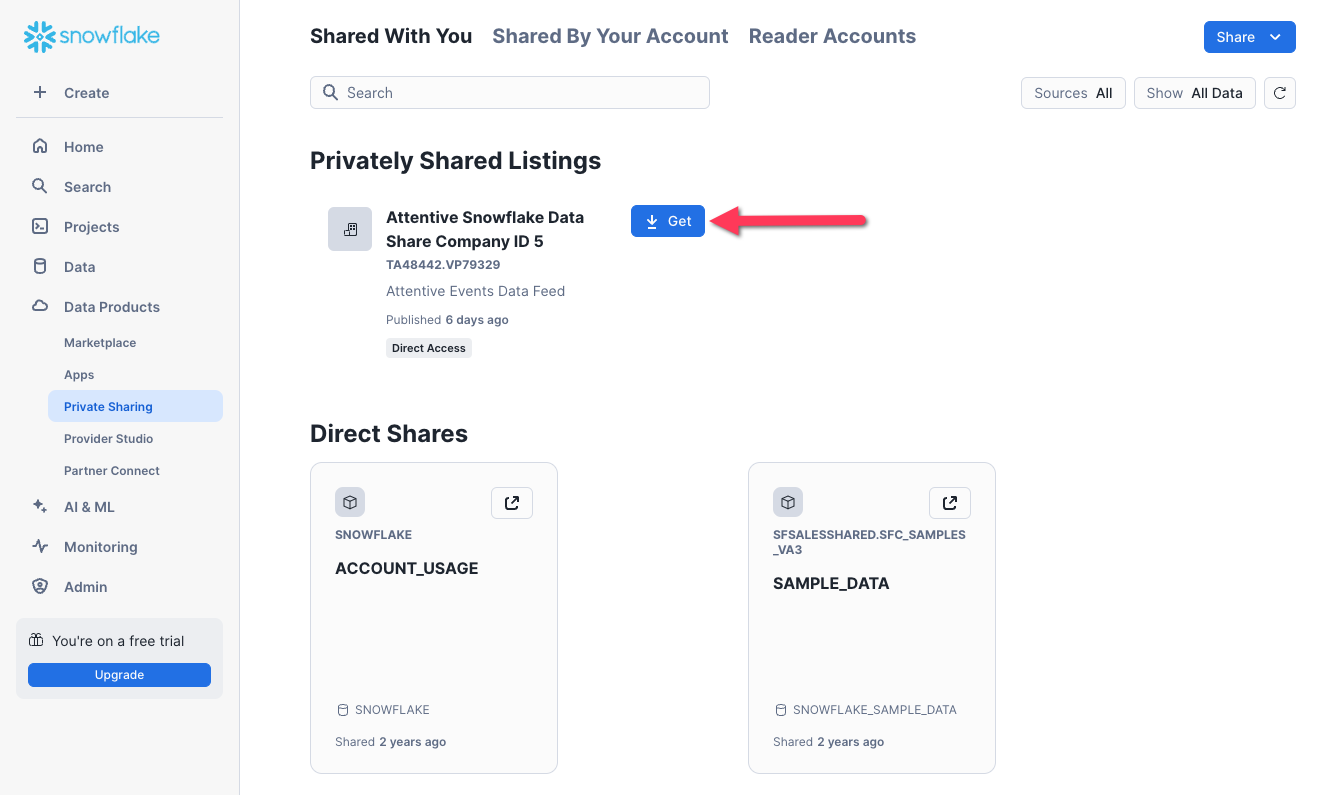This screenshot has width=1324, height=795.
Task: Click Published 6 days ago text
Action: click(447, 320)
